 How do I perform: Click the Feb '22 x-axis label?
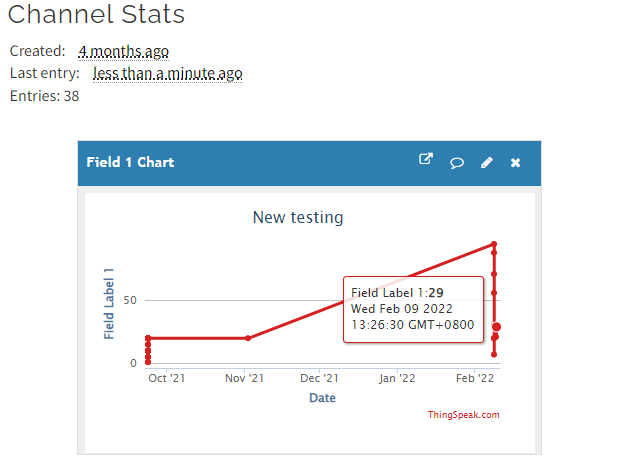point(475,378)
